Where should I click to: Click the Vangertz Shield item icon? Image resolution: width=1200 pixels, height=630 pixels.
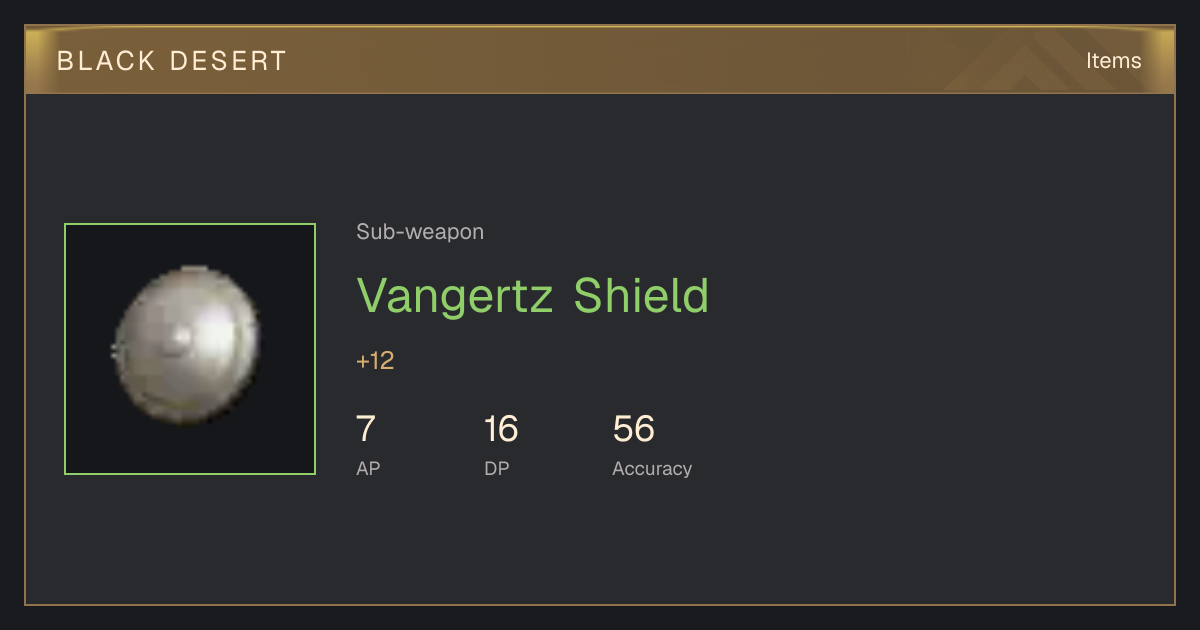click(188, 347)
